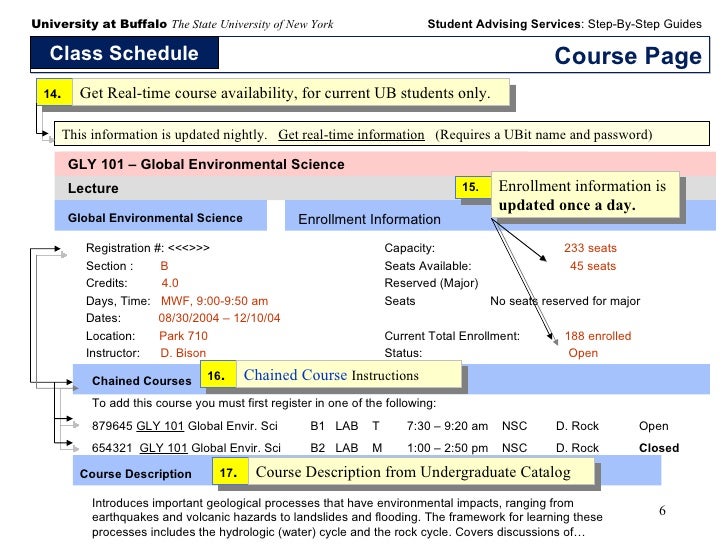
Task: Select section value 'B'
Action: click(x=164, y=266)
